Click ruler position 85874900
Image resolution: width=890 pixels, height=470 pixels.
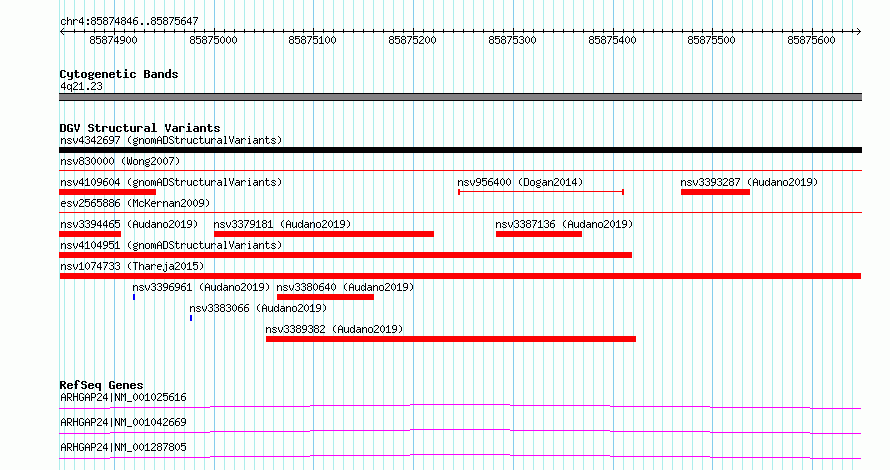pos(114,40)
